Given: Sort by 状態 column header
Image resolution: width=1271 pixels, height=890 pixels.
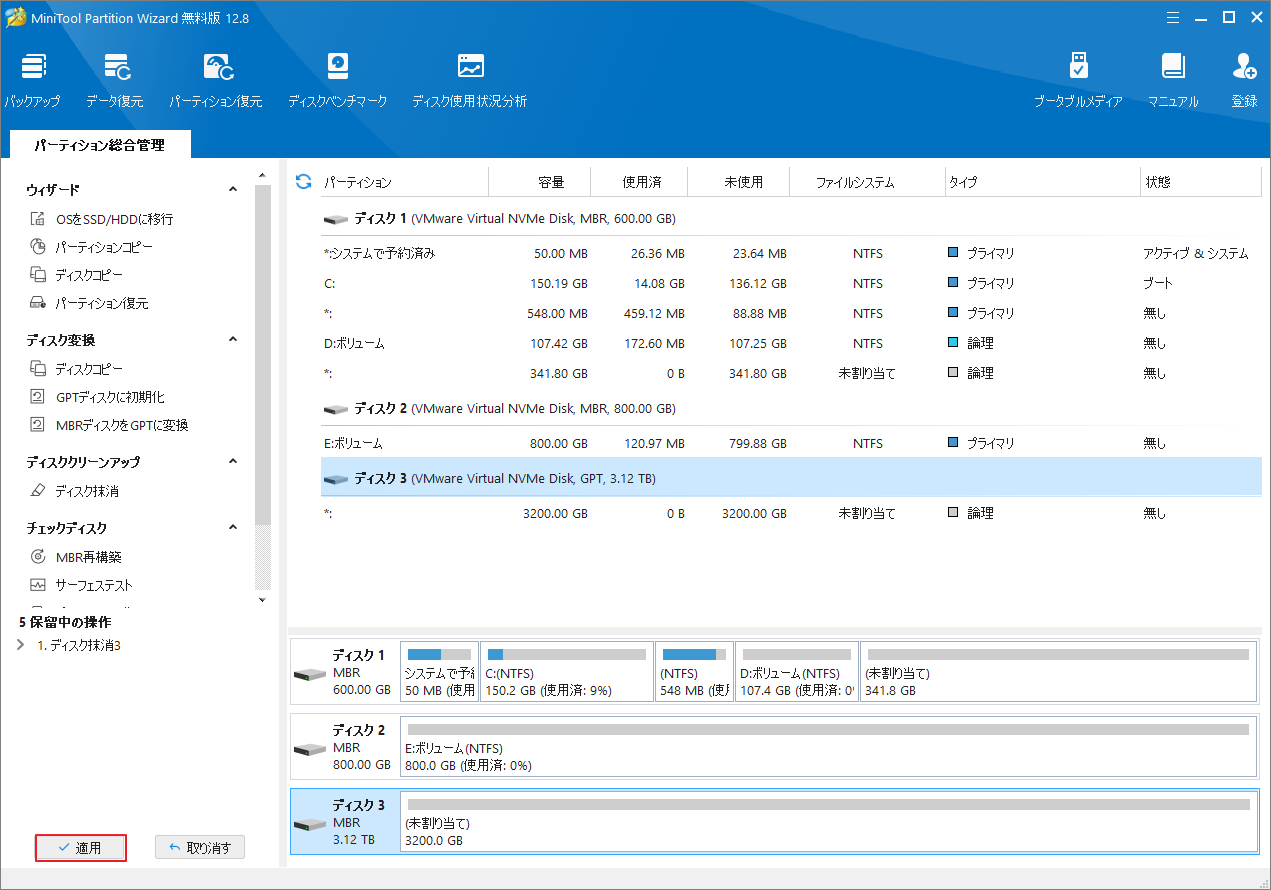Looking at the screenshot, I should click(x=1201, y=182).
